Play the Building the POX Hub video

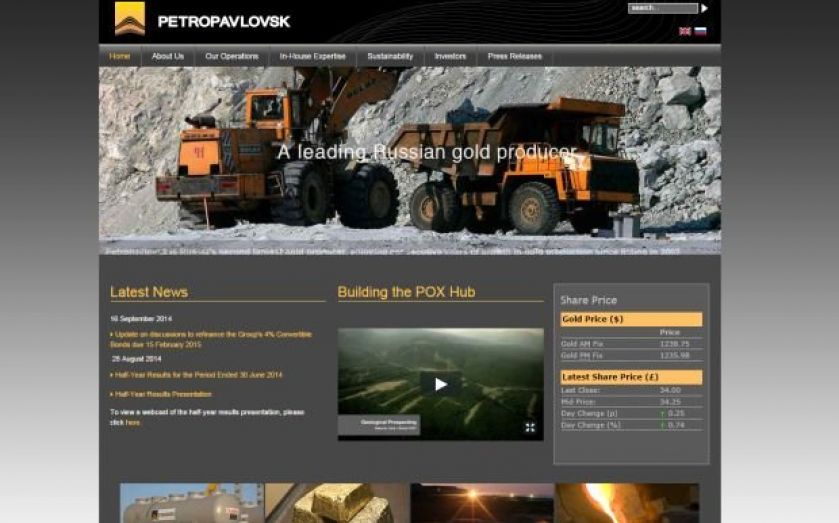pos(440,384)
